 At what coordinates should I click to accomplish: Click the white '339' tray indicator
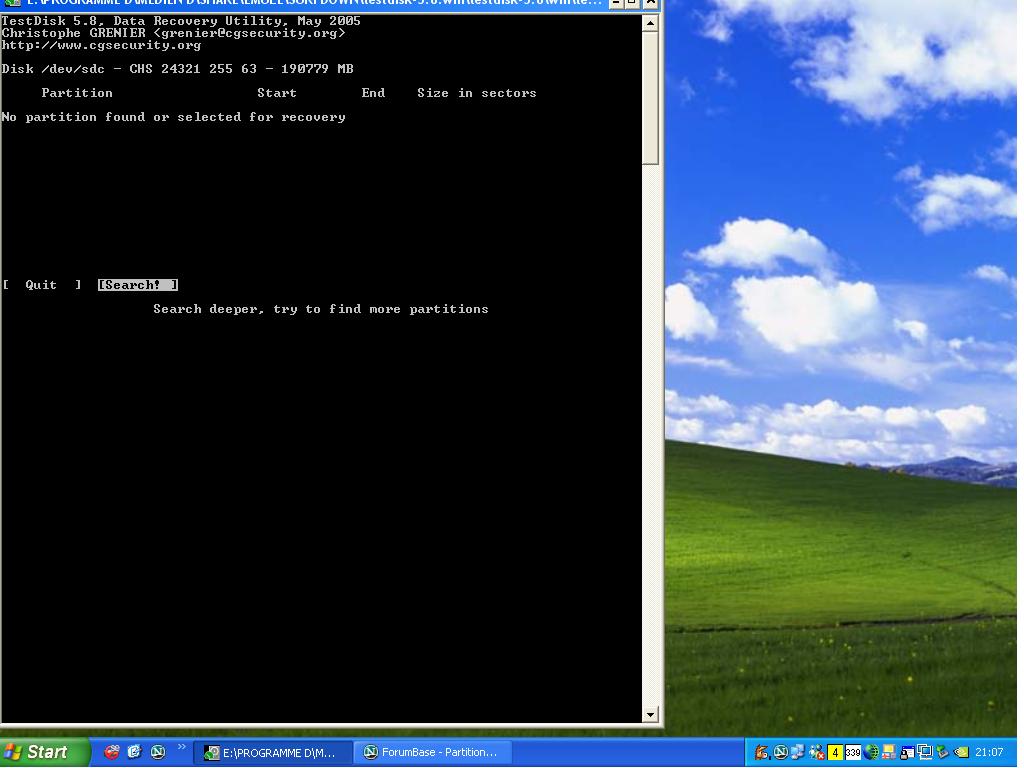[853, 752]
